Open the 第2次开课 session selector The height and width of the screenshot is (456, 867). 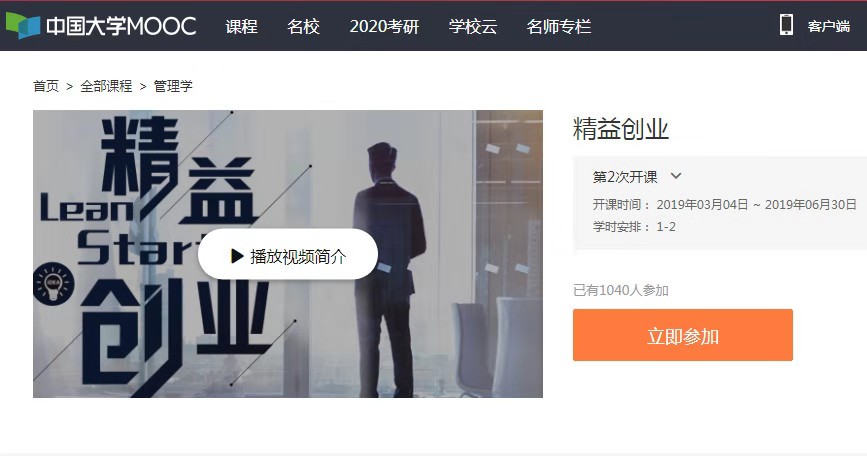tap(636, 177)
